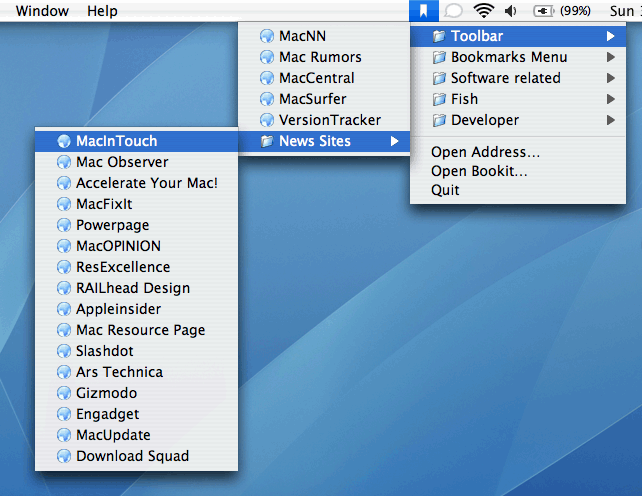Open the MacInTouch bookmark label
This screenshot has height=496, width=642.
pos(117,141)
